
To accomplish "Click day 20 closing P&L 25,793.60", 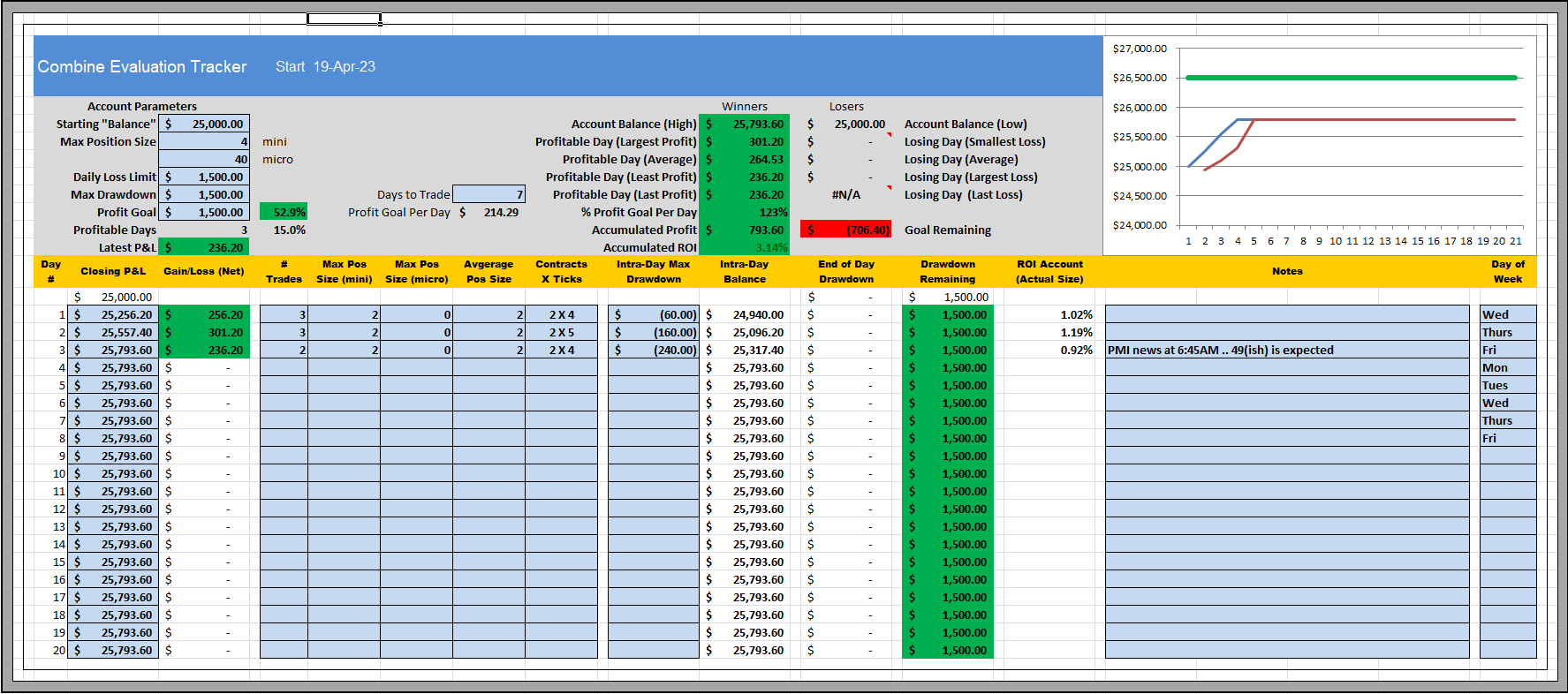I will coord(113,650).
